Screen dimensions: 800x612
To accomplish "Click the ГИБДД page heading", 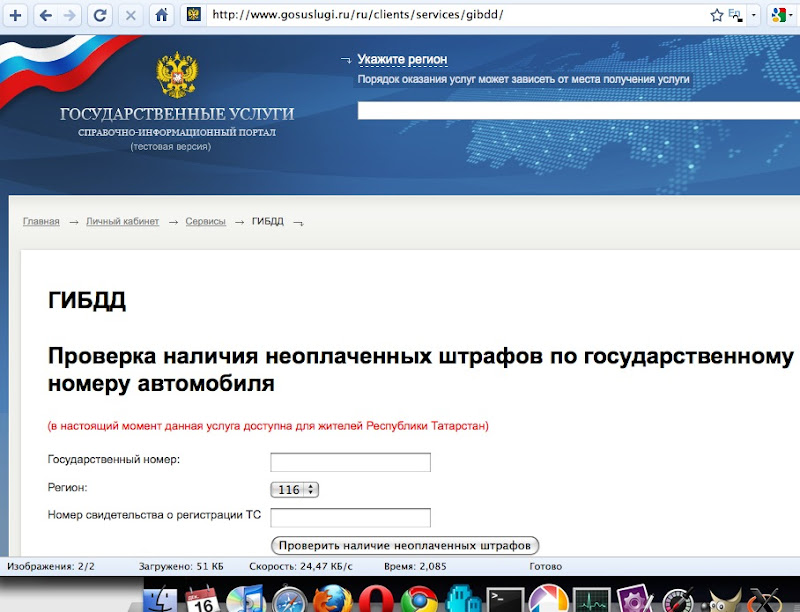I will click(x=87, y=300).
